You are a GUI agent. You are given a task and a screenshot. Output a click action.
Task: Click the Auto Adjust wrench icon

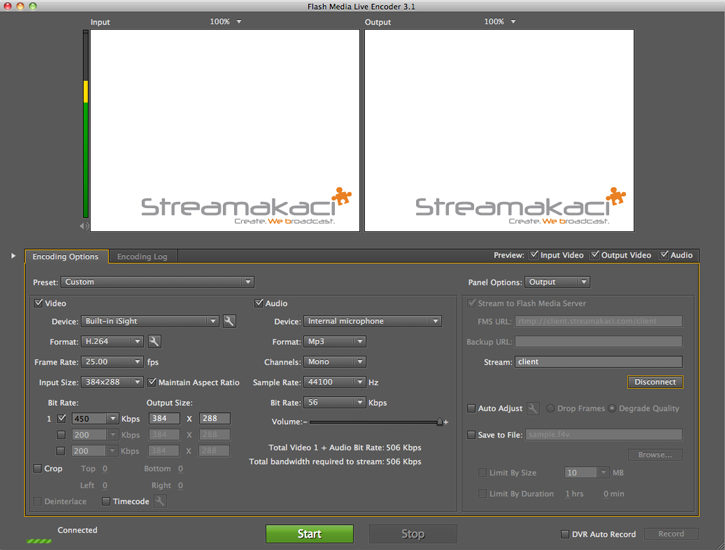click(533, 409)
